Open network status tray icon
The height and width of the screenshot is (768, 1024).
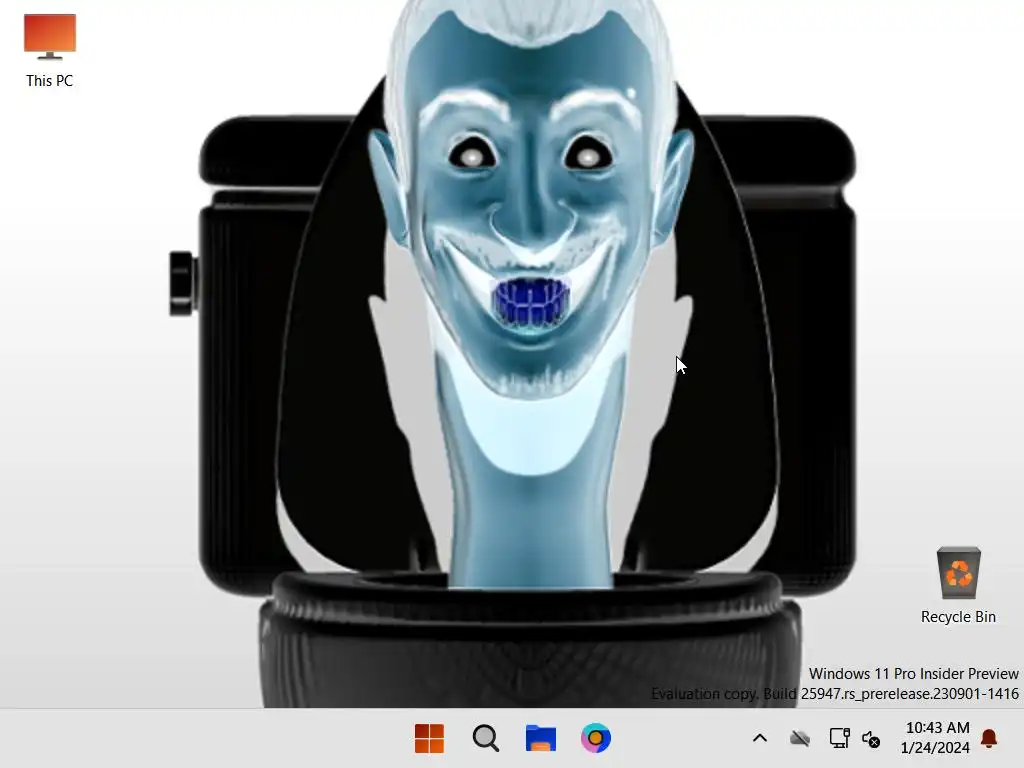(x=839, y=738)
